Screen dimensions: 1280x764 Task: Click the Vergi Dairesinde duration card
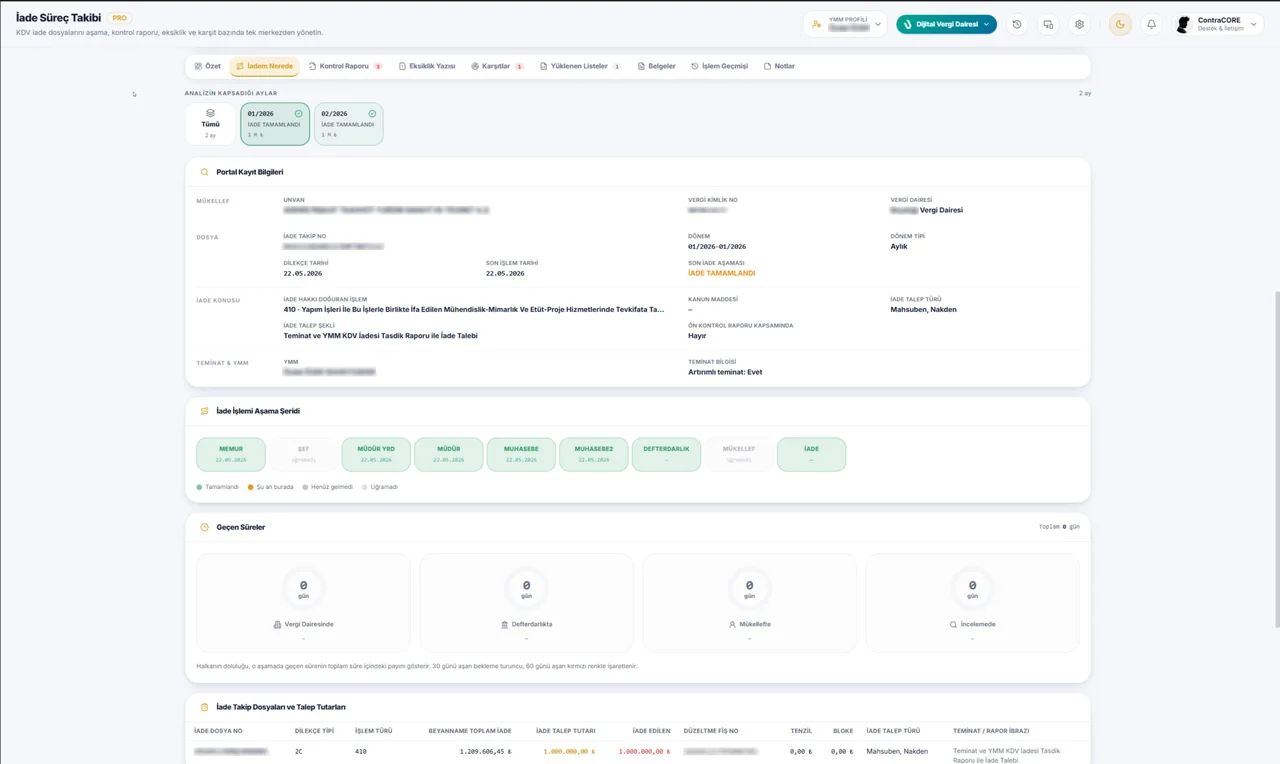click(x=303, y=603)
